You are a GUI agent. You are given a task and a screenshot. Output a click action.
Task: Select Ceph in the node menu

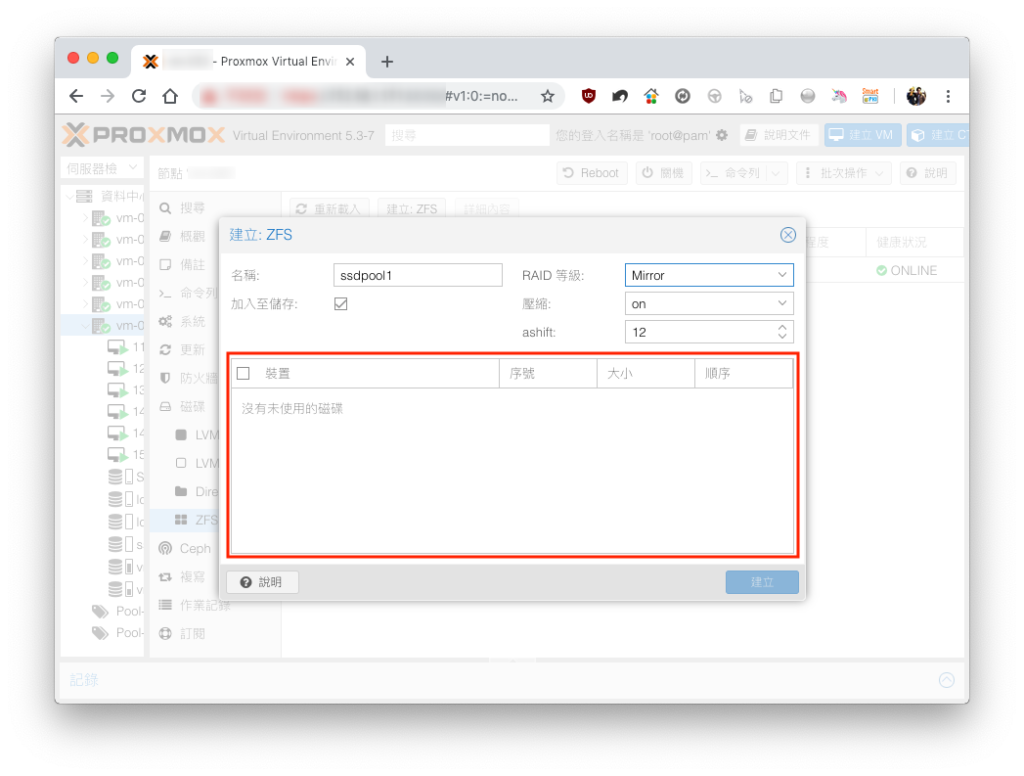195,549
